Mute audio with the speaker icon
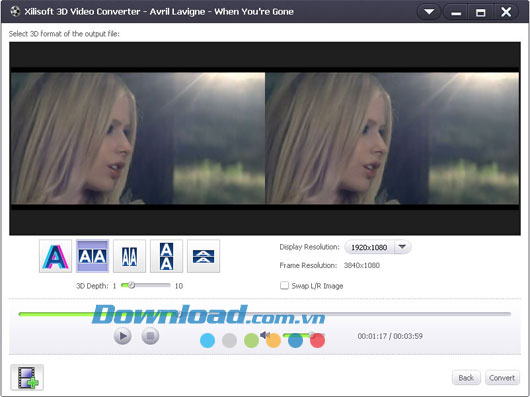This screenshot has height=397, width=530. [x=265, y=335]
